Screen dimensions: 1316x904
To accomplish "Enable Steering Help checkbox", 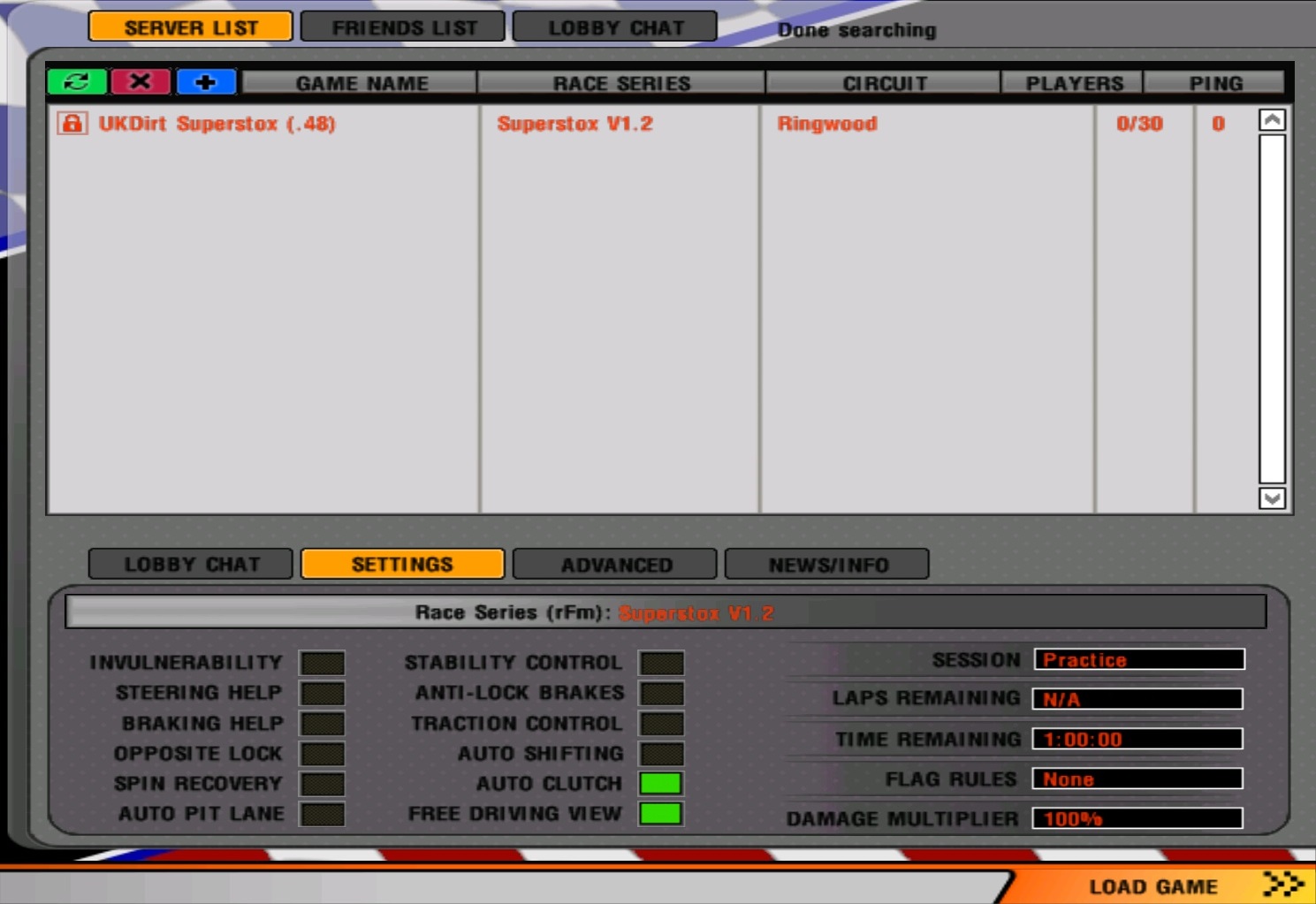I will coord(322,693).
